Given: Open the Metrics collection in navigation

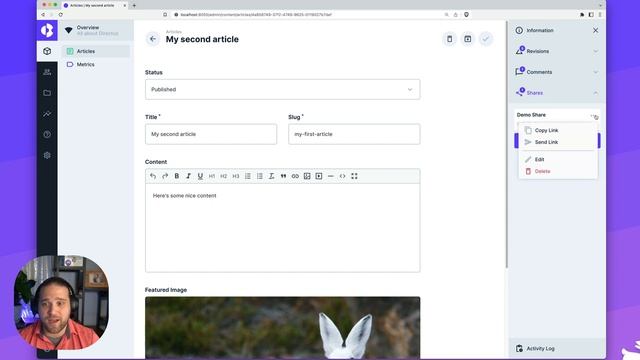Looking at the screenshot, I should click(x=96, y=64).
